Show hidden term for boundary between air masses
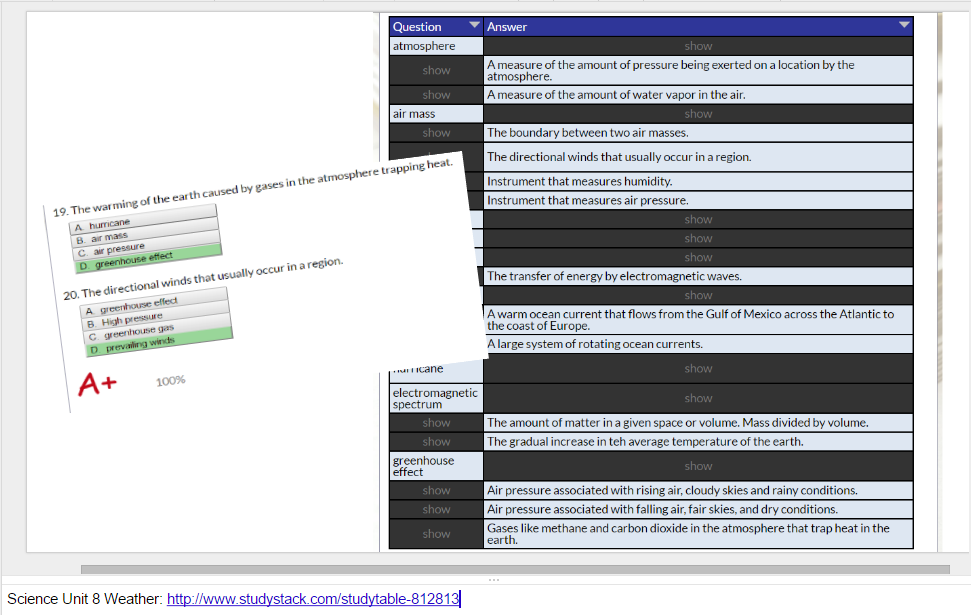The height and width of the screenshot is (615, 971). coord(436,133)
